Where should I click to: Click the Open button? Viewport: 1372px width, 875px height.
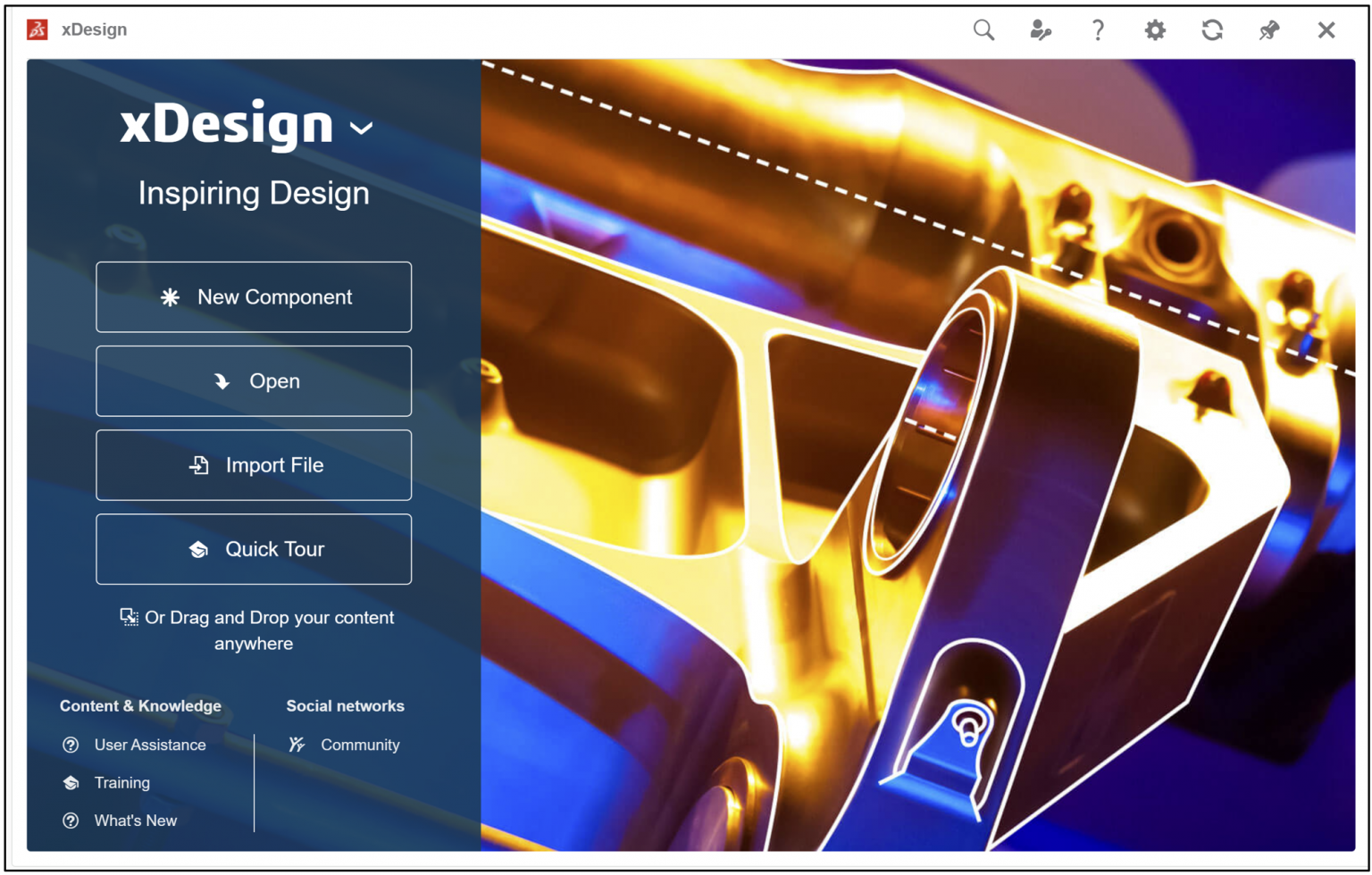254,381
